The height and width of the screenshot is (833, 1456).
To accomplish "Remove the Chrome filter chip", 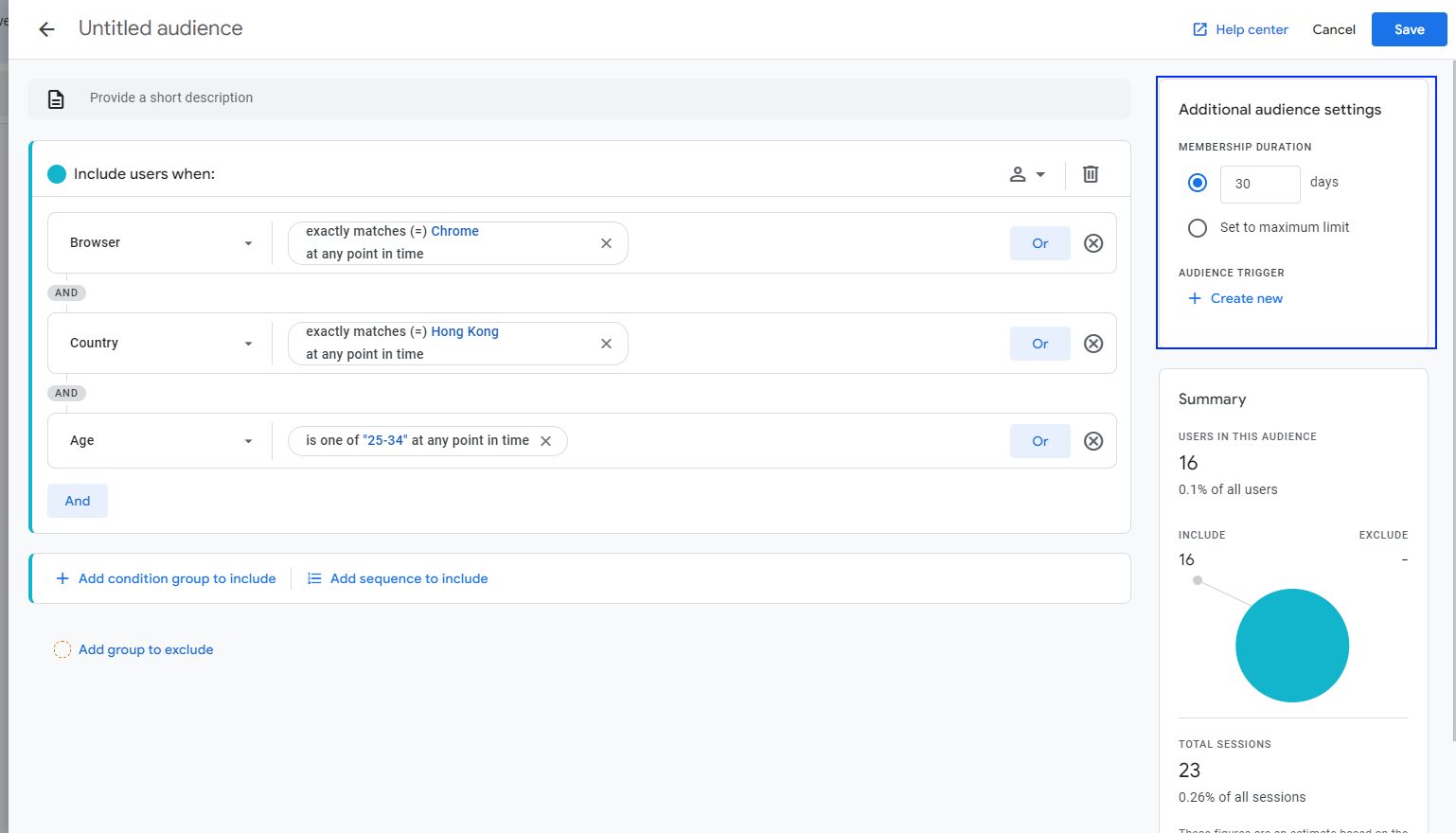I will tap(606, 243).
